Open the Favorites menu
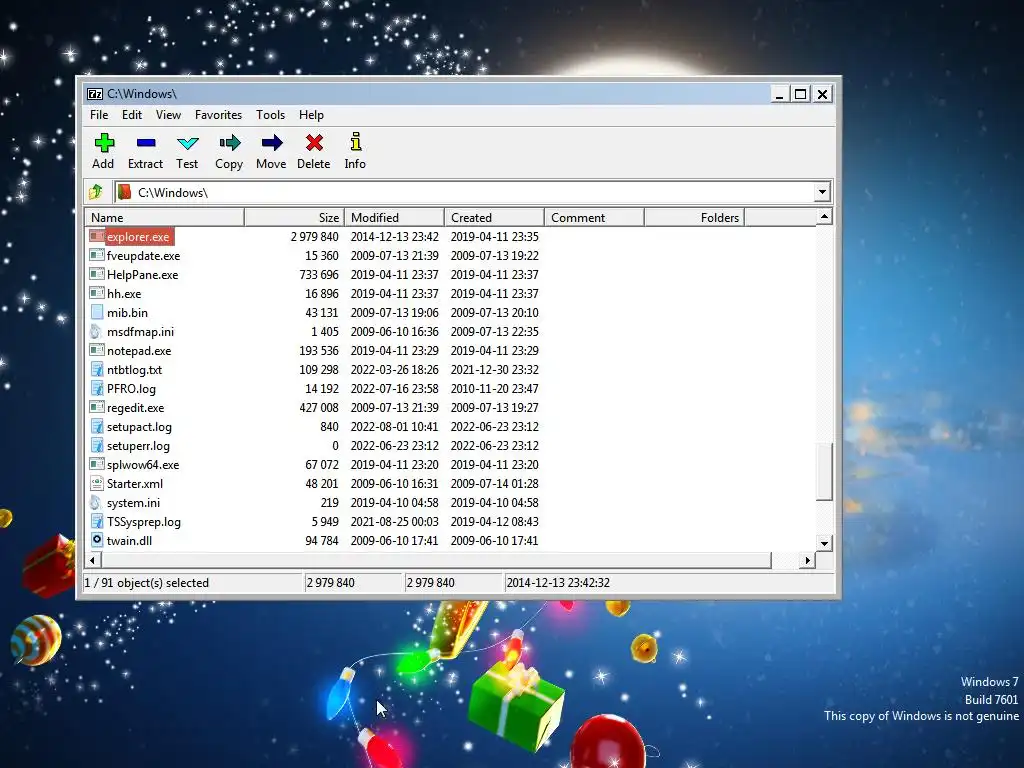This screenshot has width=1024, height=768. pyautogui.click(x=218, y=115)
